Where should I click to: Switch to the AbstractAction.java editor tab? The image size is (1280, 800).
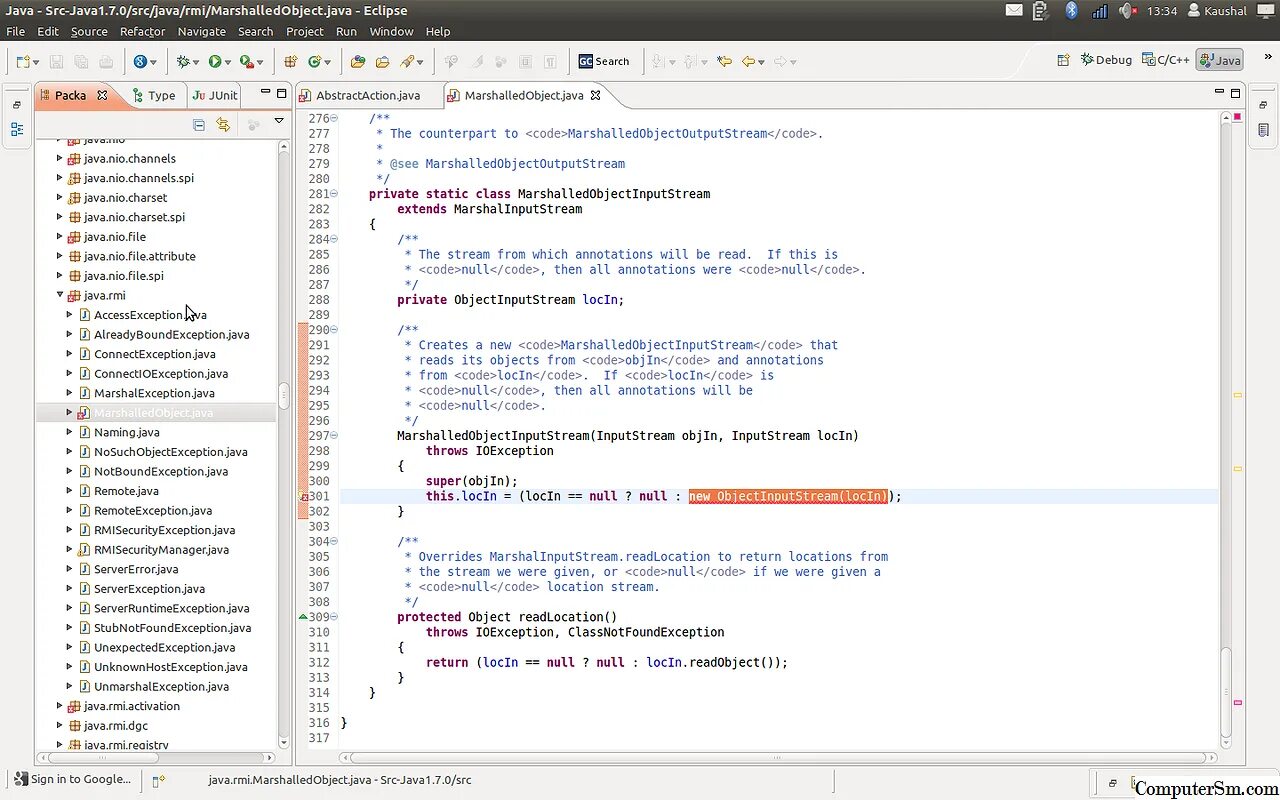(x=367, y=96)
